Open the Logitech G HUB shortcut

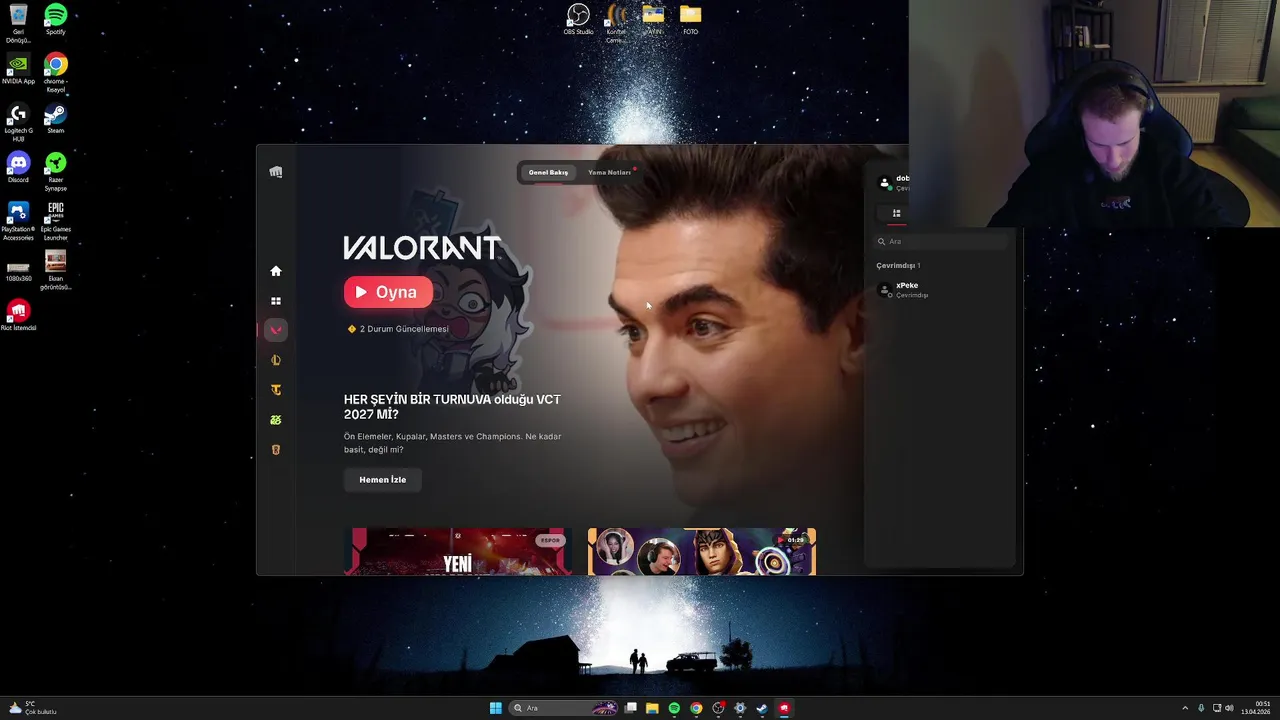pyautogui.click(x=18, y=123)
